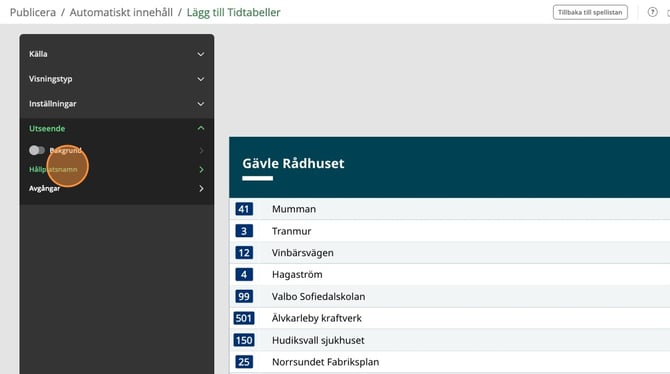Screen dimensions: 670x374
Task: Click line badge 41
Action: click(244, 209)
